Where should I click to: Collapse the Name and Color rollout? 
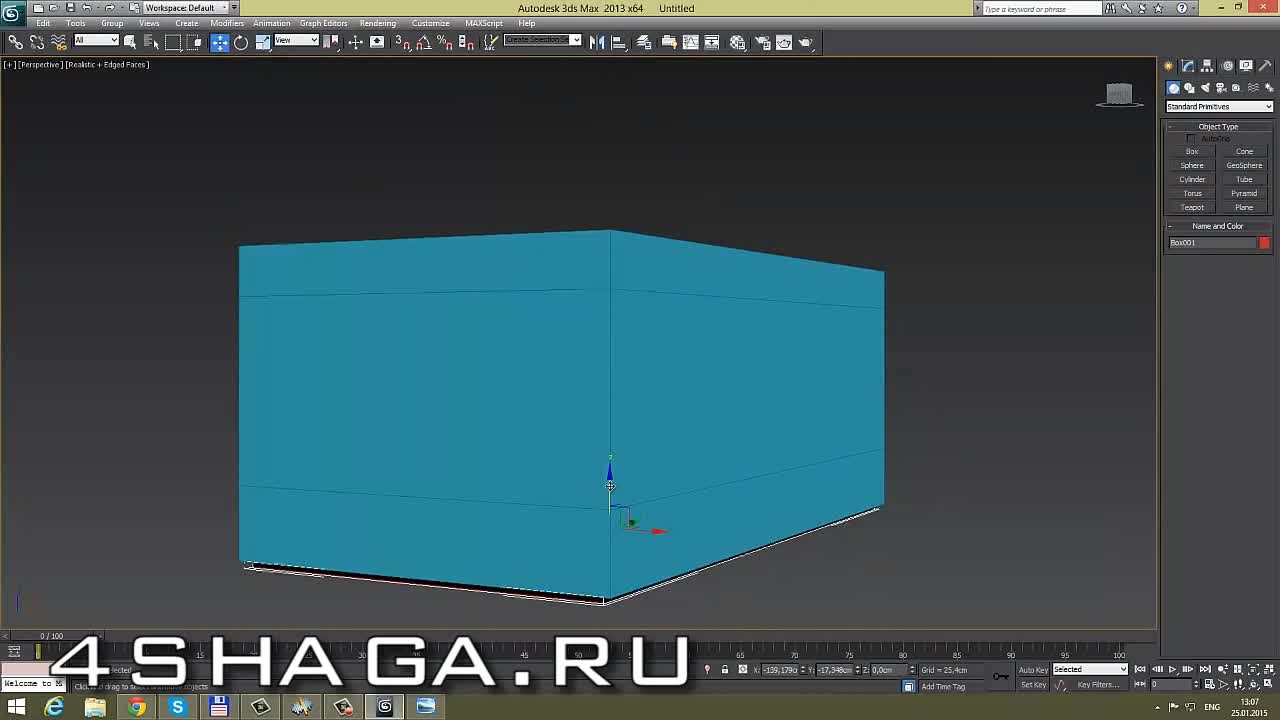[x=1217, y=226]
